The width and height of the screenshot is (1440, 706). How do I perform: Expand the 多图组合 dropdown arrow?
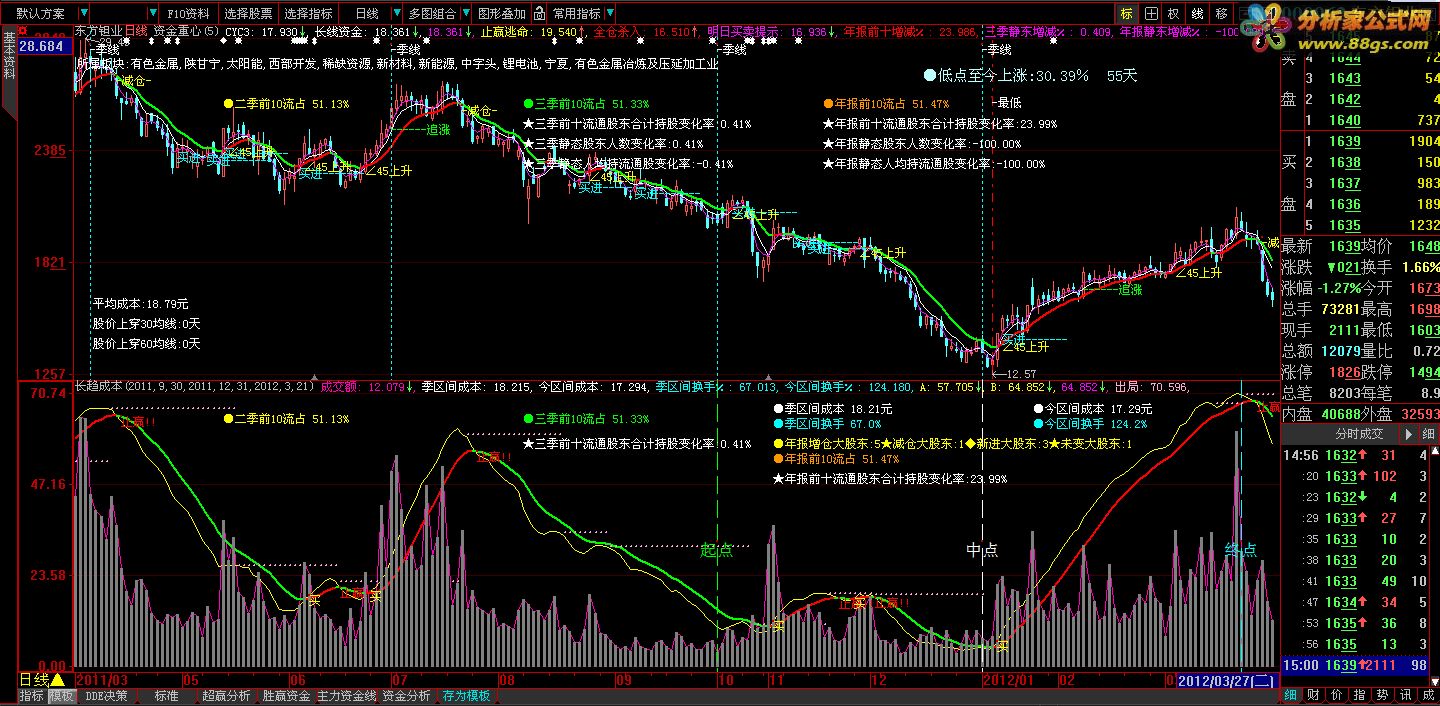tap(465, 14)
